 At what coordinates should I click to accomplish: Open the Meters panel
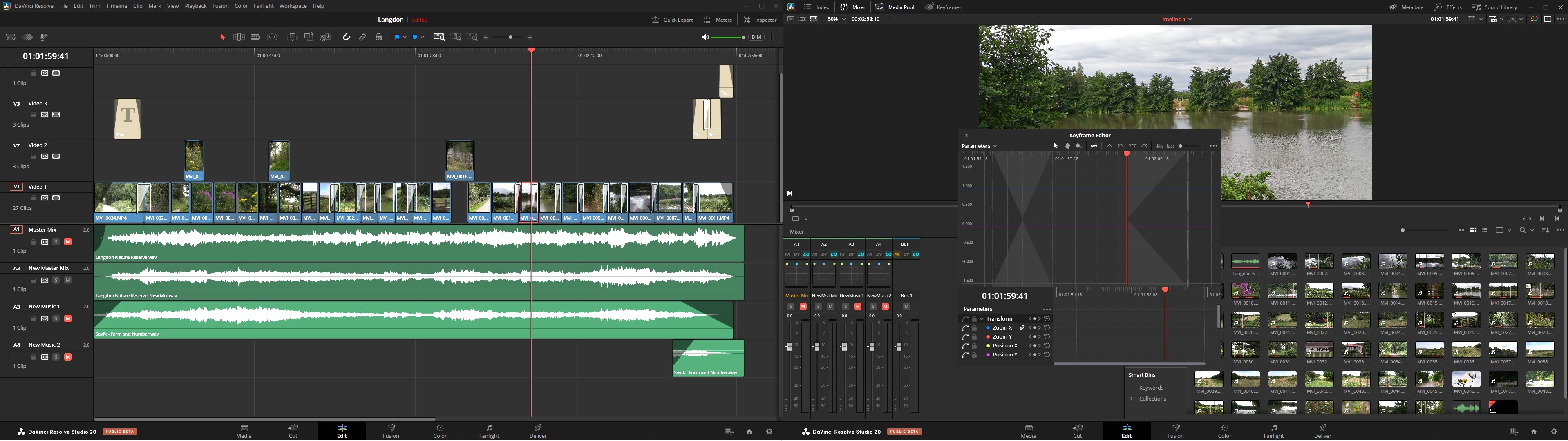718,20
